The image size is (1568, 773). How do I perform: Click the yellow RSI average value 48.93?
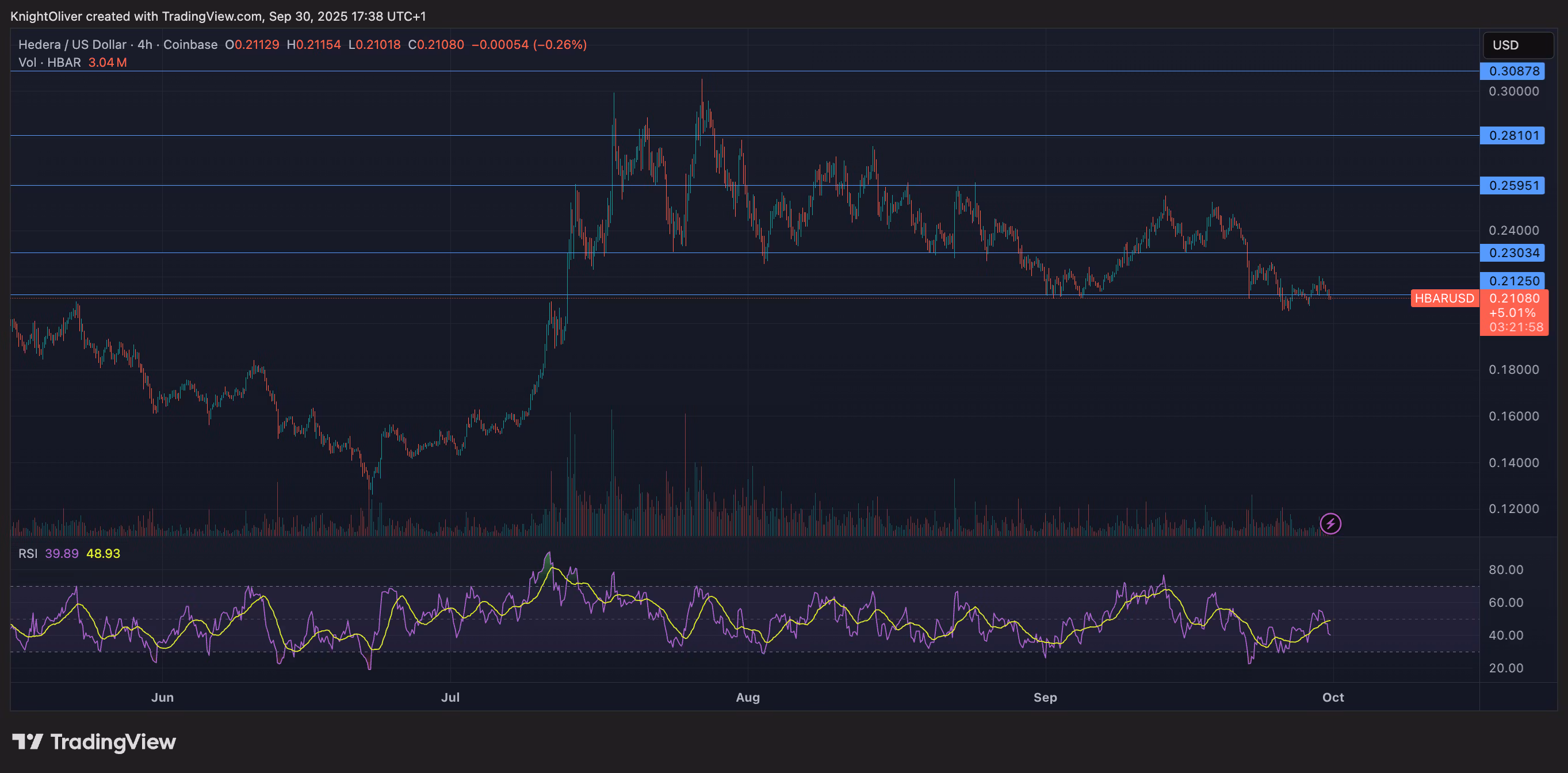(103, 553)
